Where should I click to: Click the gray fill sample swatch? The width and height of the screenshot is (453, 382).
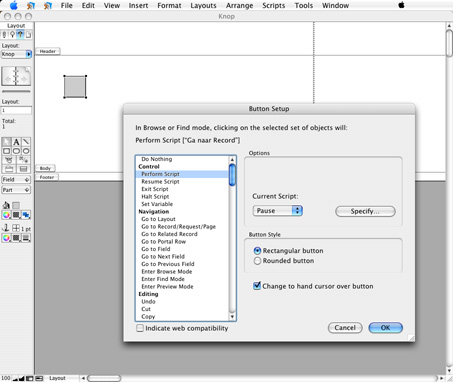(16, 205)
